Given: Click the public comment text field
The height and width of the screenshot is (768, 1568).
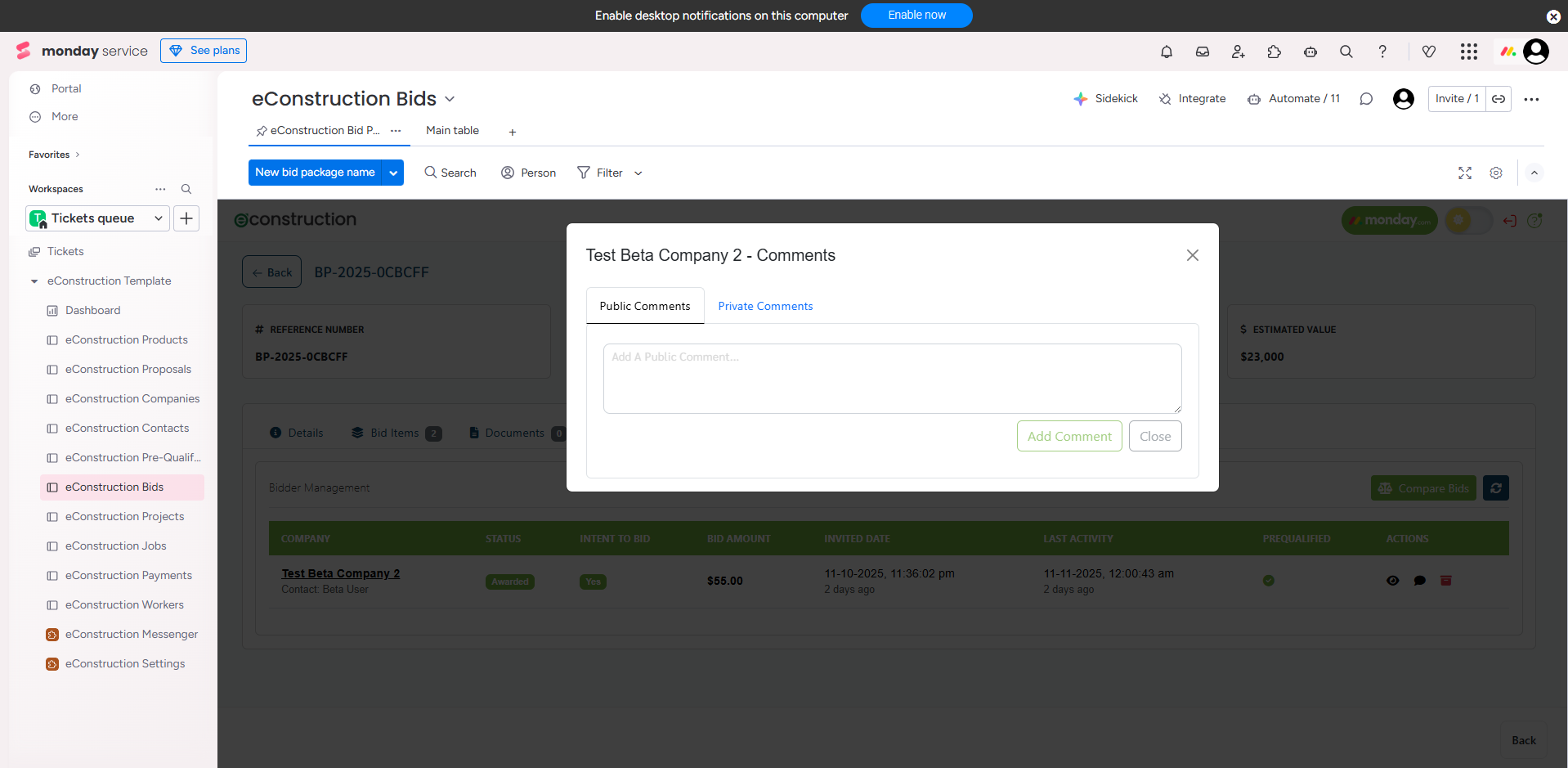Looking at the screenshot, I should 892,378.
